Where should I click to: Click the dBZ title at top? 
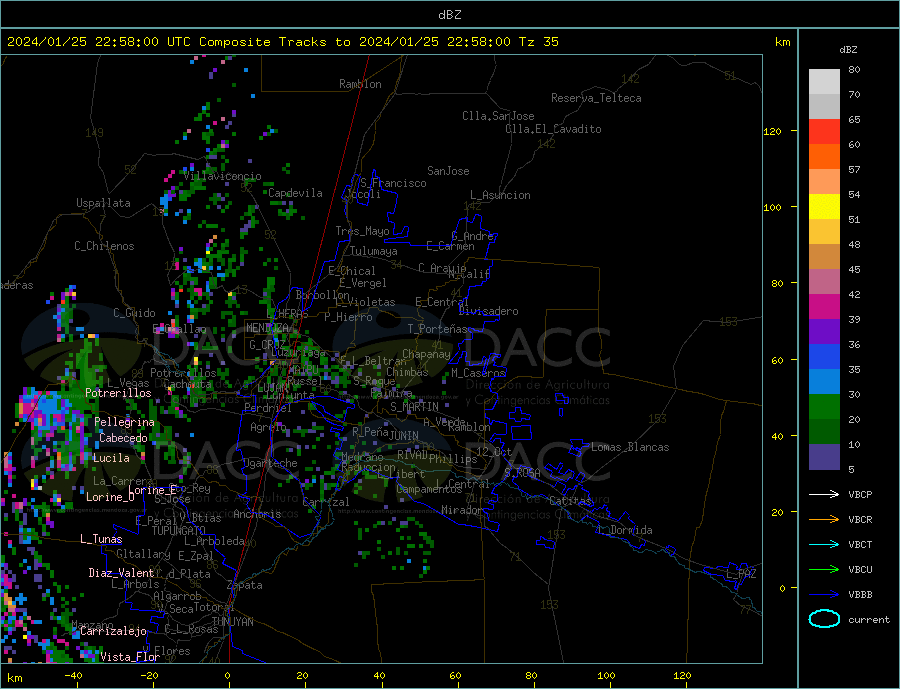[x=449, y=15]
